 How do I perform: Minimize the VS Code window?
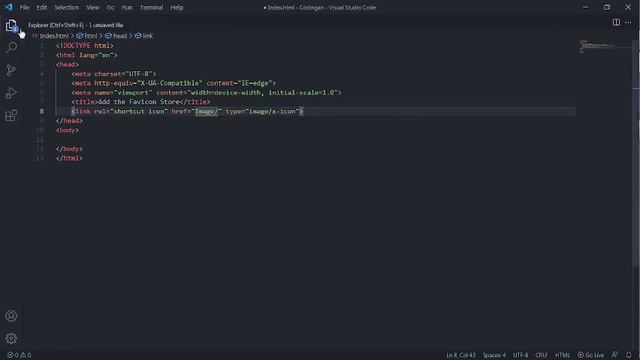pos(585,7)
